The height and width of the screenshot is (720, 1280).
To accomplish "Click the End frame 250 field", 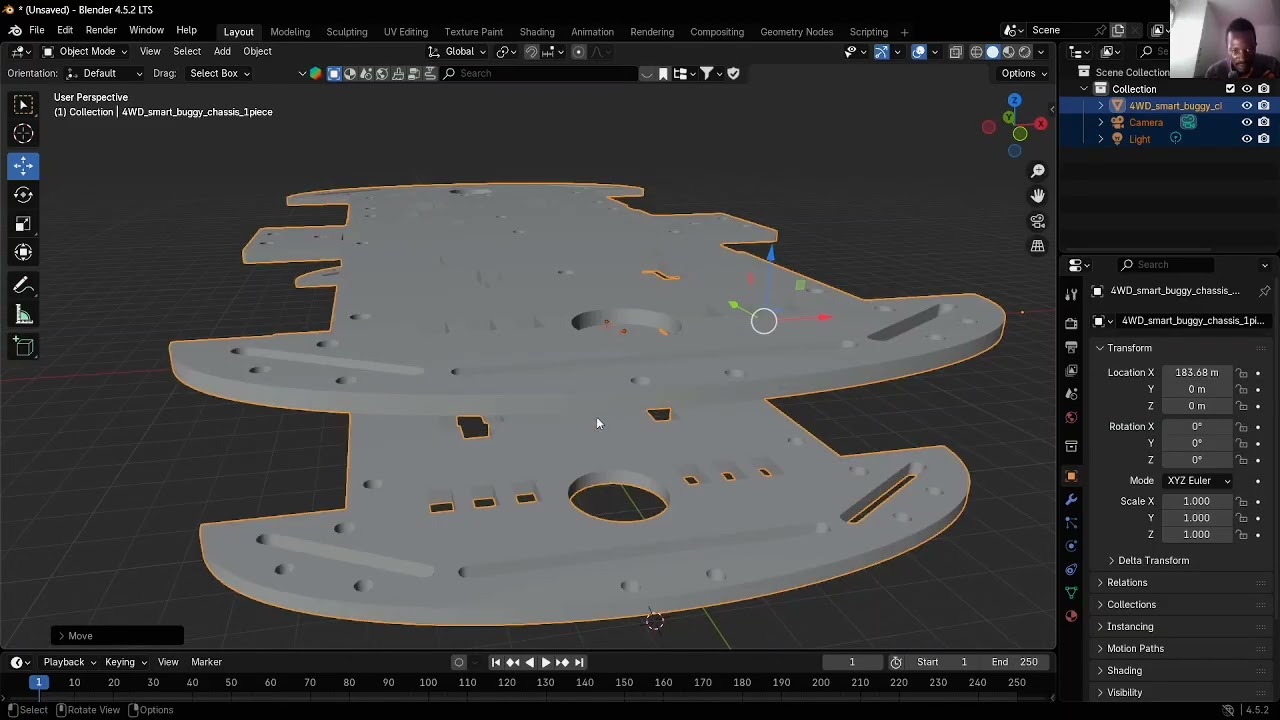I will pyautogui.click(x=1014, y=662).
